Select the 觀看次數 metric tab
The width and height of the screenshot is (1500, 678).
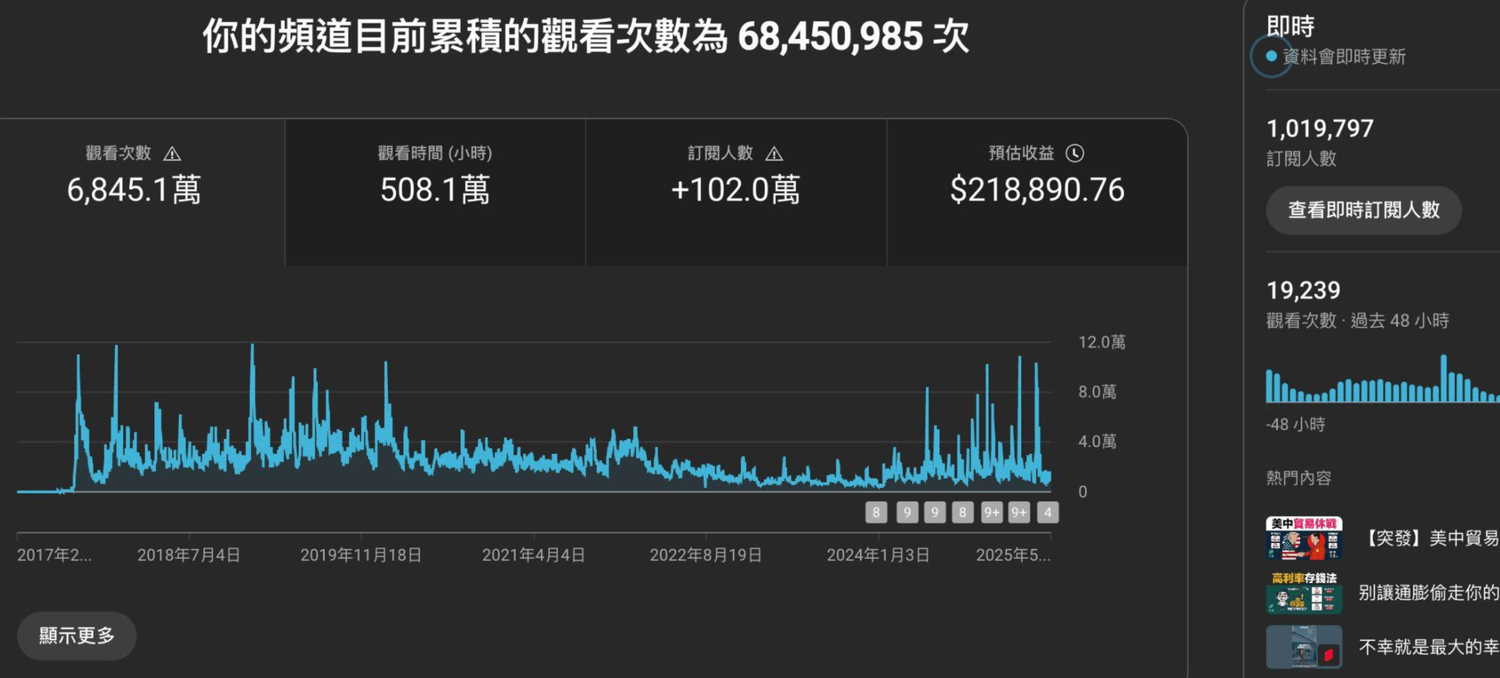click(x=142, y=193)
